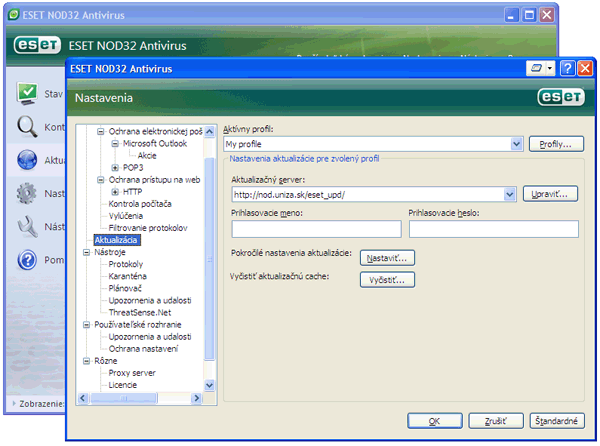Select the highlighted Aktualizácia tree item
The width and height of the screenshot is (600, 446).
[x=116, y=240]
